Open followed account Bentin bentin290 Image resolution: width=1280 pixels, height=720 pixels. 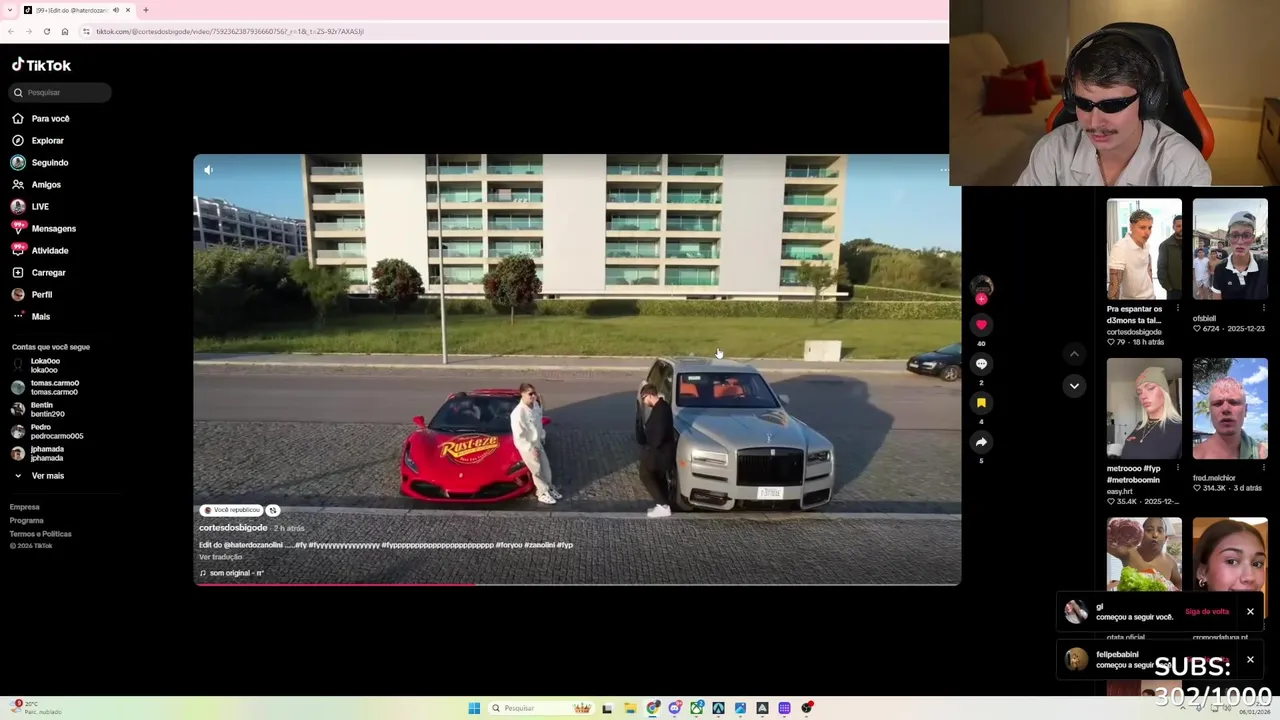click(x=38, y=409)
